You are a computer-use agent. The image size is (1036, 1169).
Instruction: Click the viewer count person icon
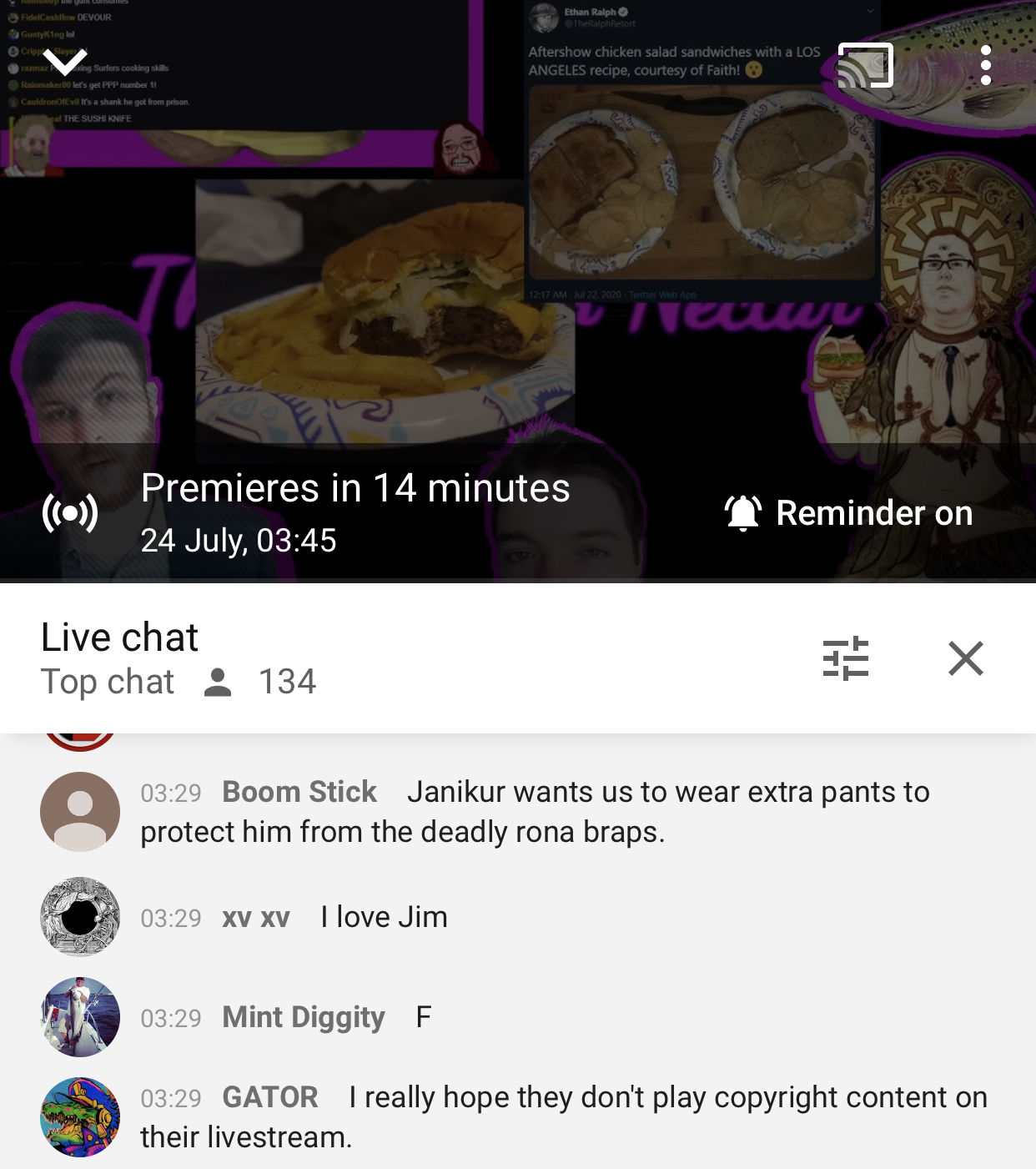tap(218, 682)
